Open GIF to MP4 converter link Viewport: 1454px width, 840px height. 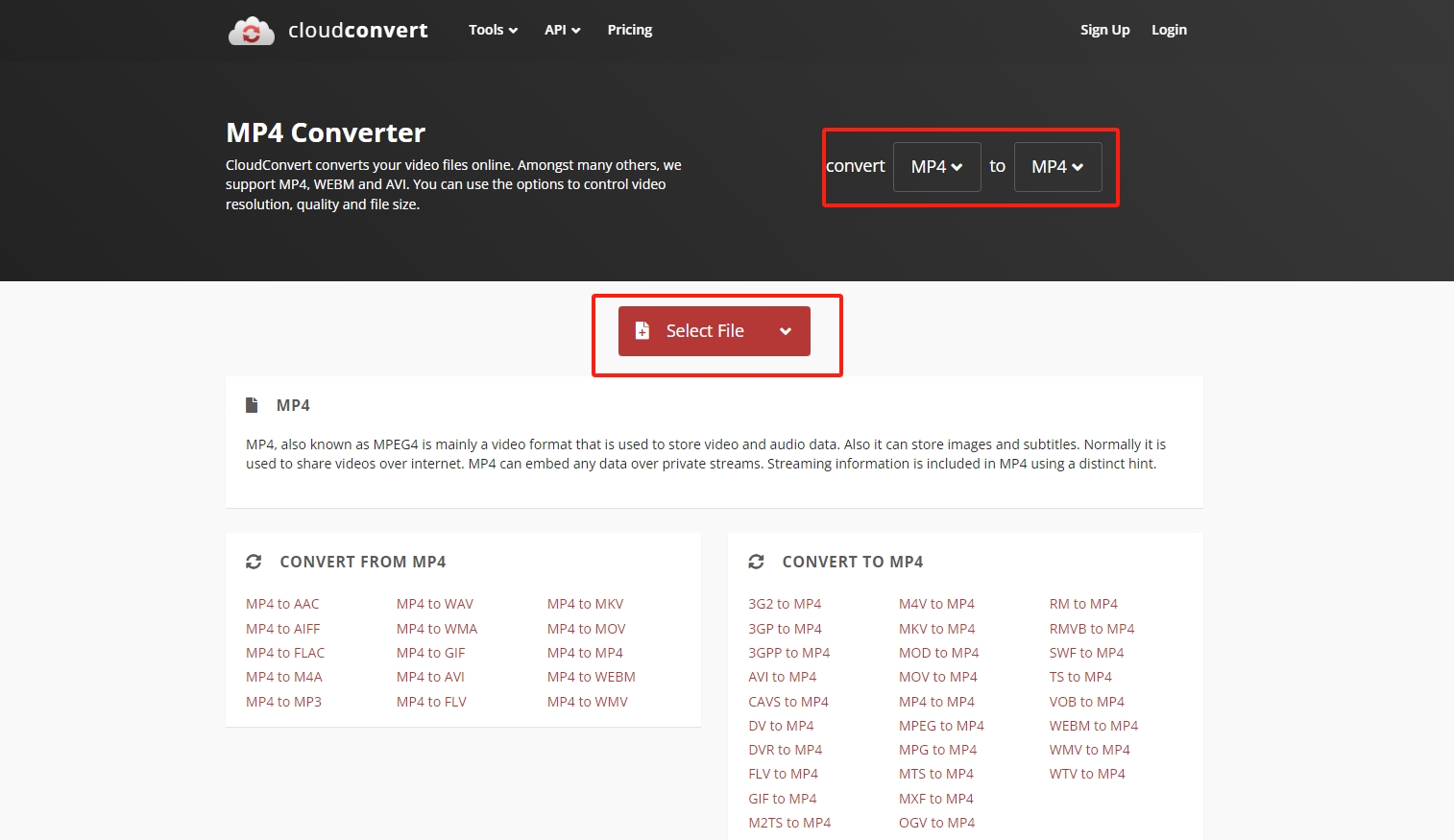coord(783,799)
